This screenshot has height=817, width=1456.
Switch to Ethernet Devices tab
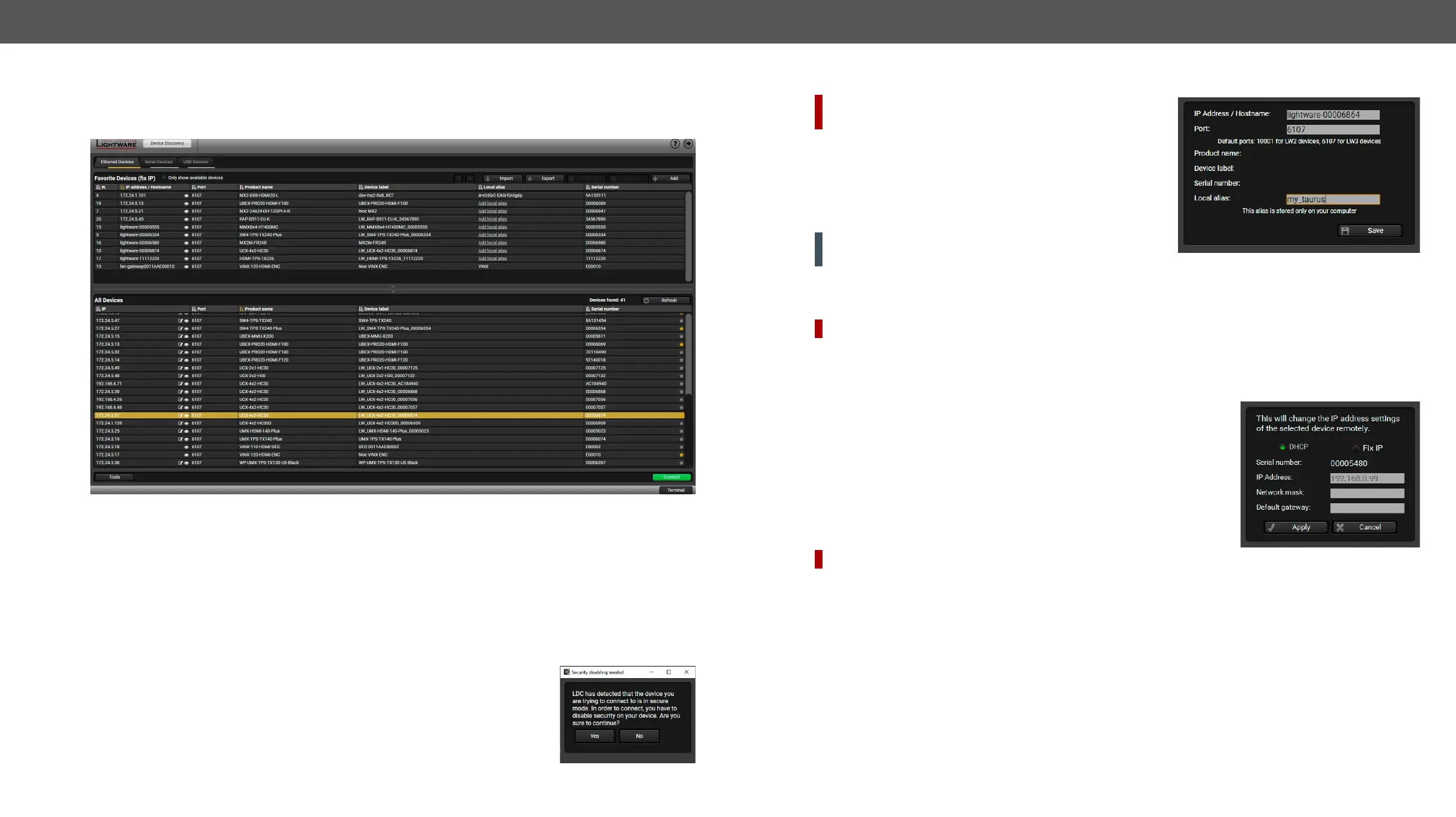point(117,162)
